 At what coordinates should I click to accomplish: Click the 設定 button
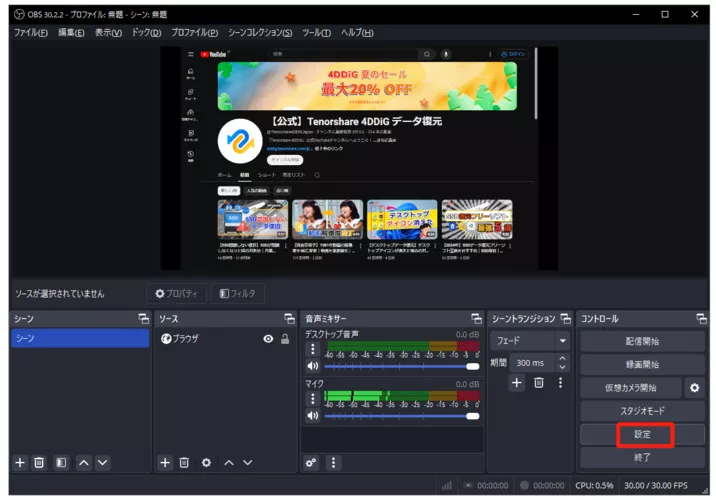(643, 434)
